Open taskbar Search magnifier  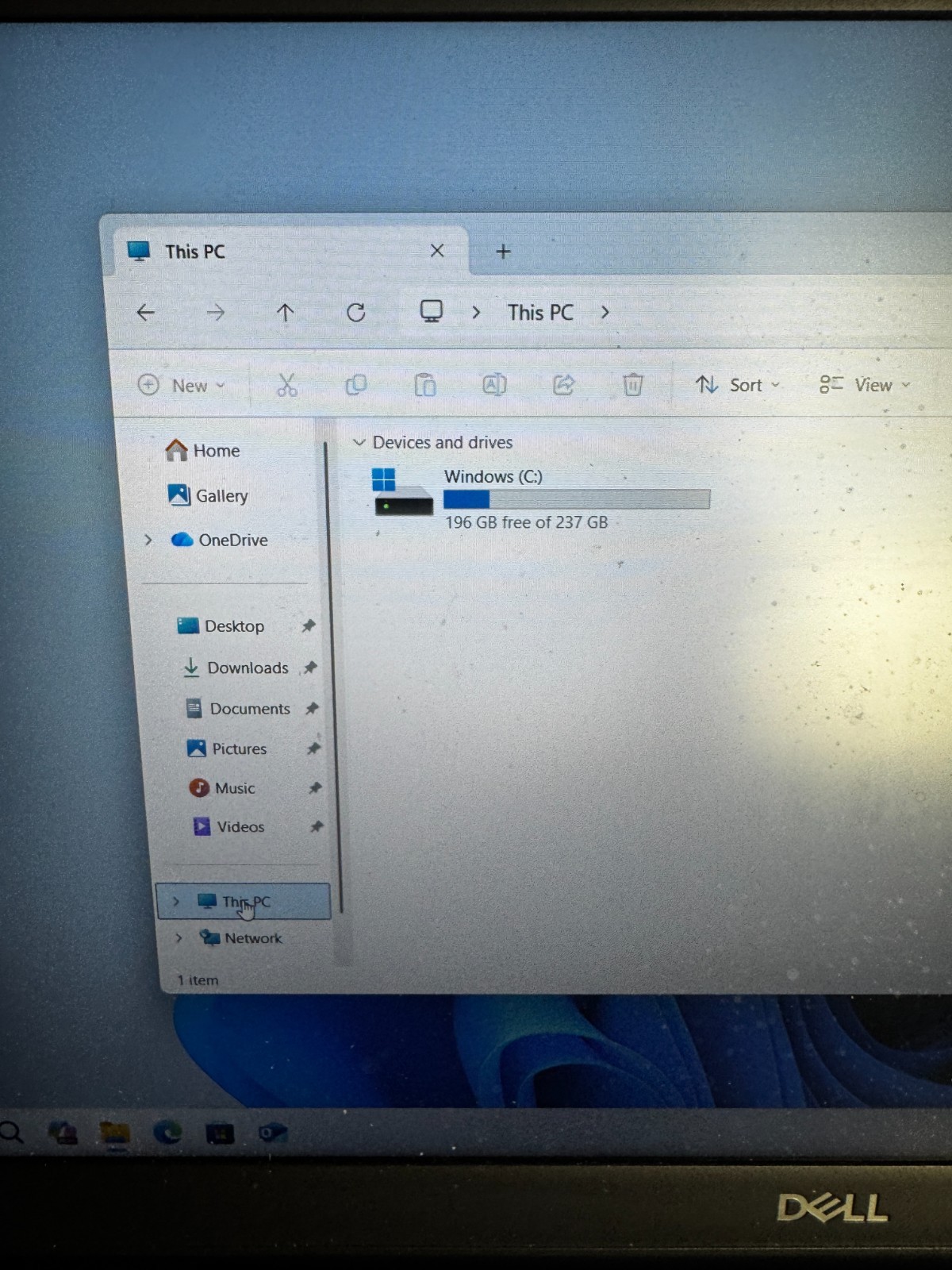[10, 1132]
